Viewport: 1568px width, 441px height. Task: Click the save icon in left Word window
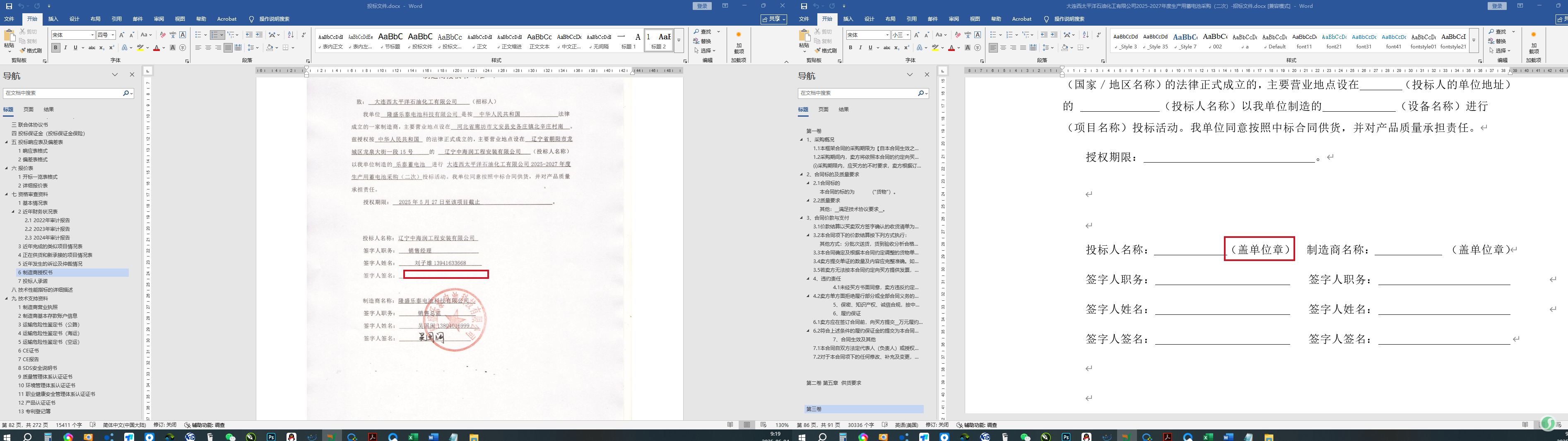(9, 6)
